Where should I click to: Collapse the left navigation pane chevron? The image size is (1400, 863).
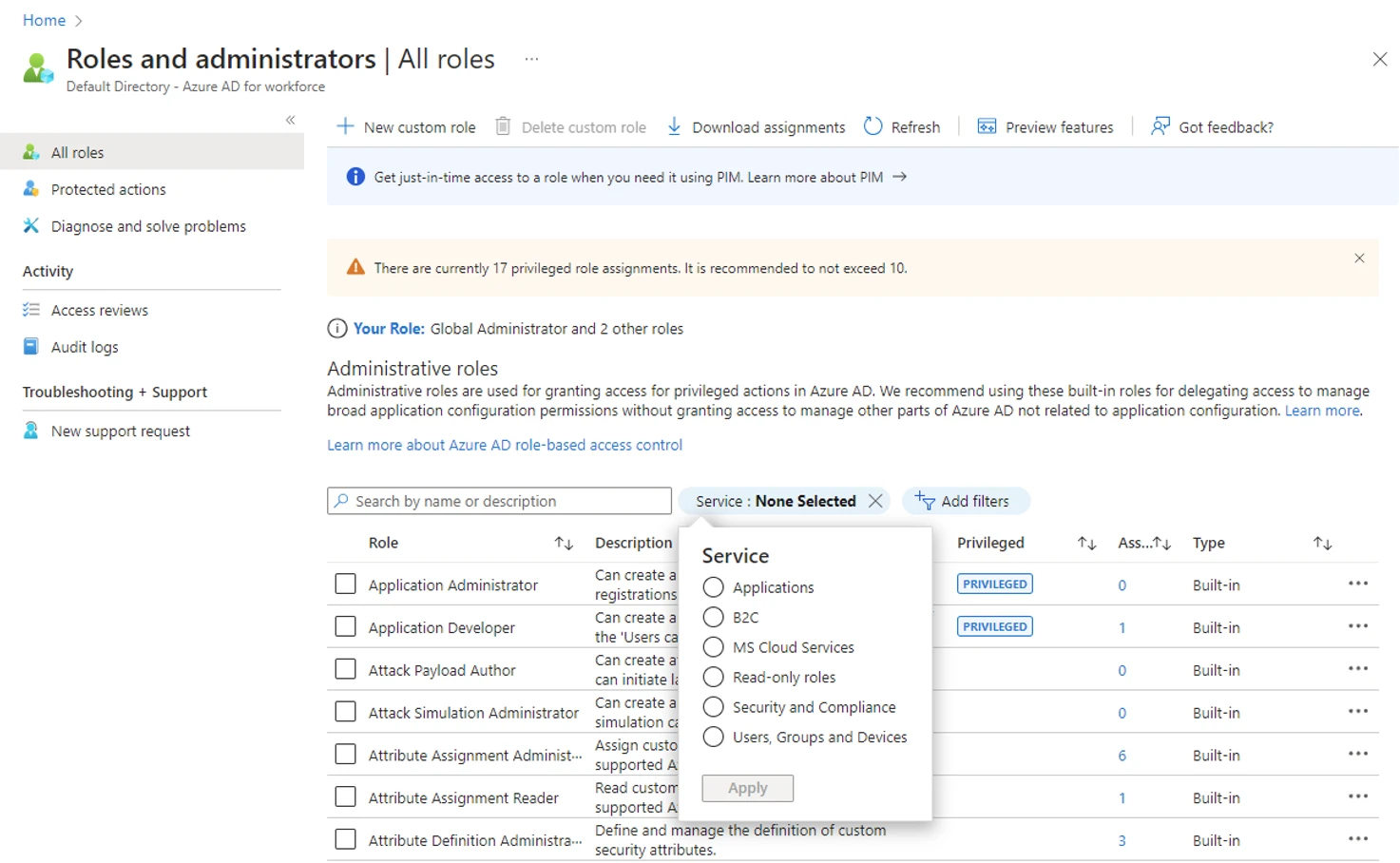291,120
